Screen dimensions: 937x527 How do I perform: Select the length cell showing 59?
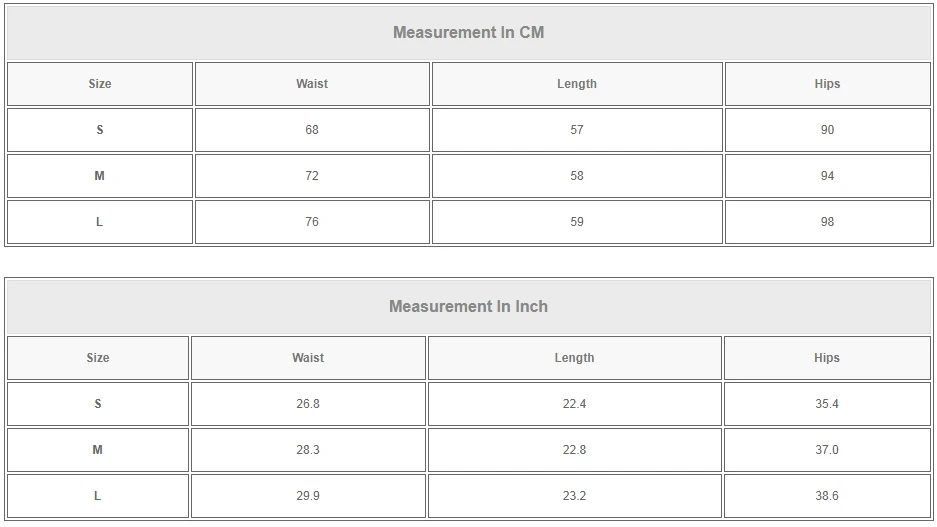[577, 222]
